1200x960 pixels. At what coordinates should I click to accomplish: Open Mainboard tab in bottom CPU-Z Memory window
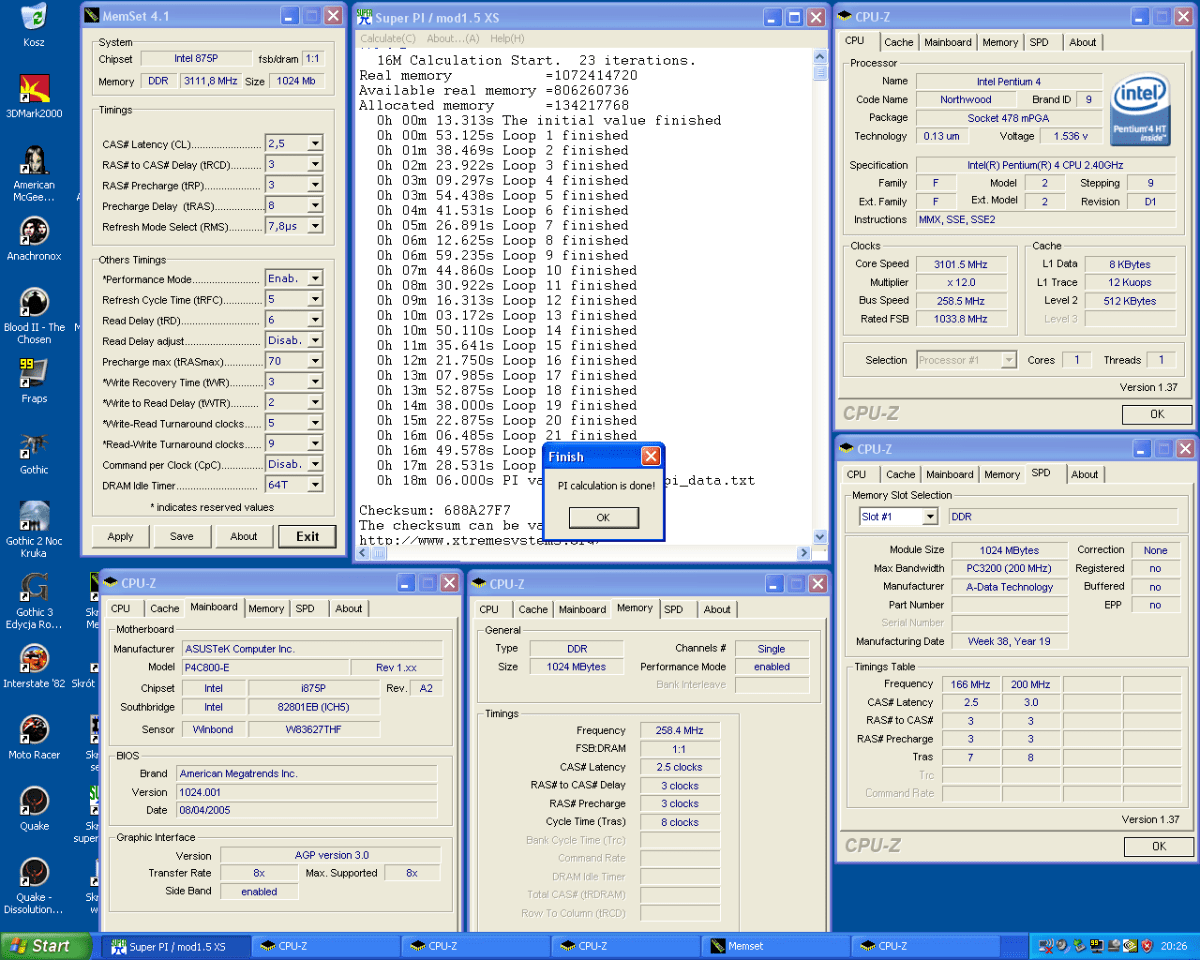pyautogui.click(x=582, y=609)
